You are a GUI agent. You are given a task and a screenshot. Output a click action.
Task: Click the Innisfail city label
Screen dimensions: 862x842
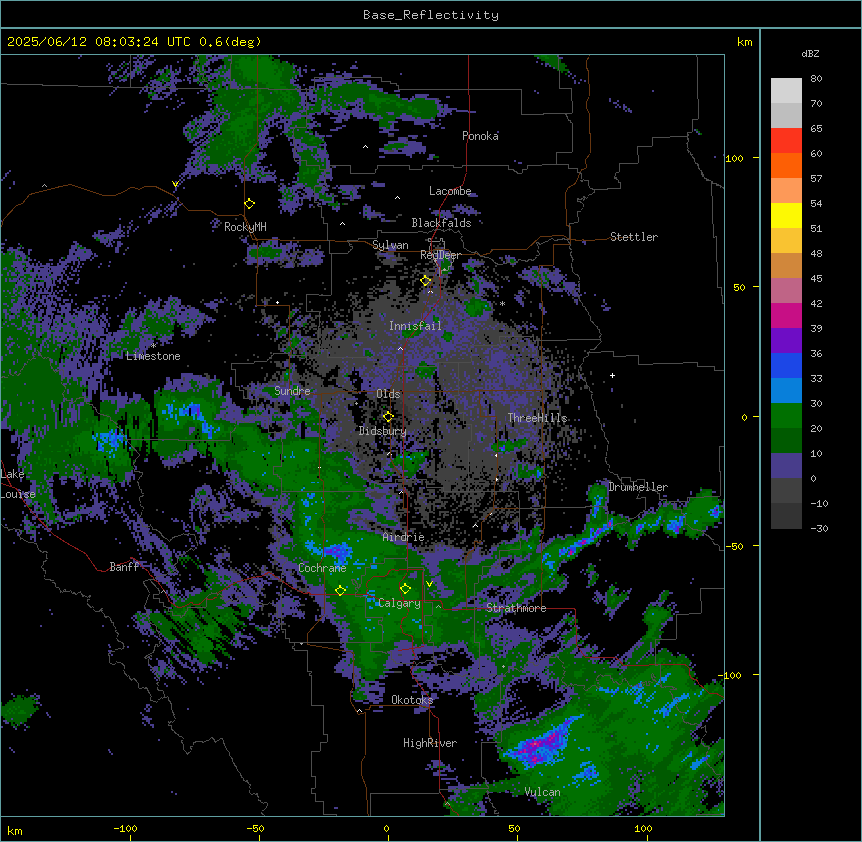[415, 326]
